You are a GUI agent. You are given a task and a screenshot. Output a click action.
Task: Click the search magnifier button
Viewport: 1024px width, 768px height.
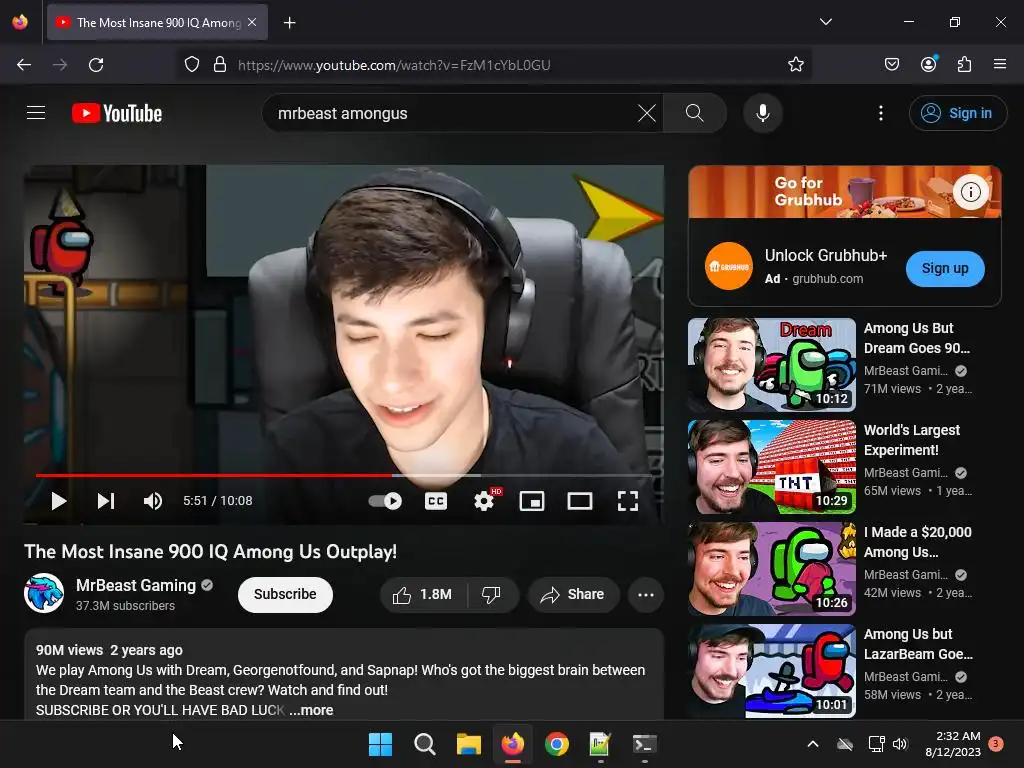tap(695, 113)
